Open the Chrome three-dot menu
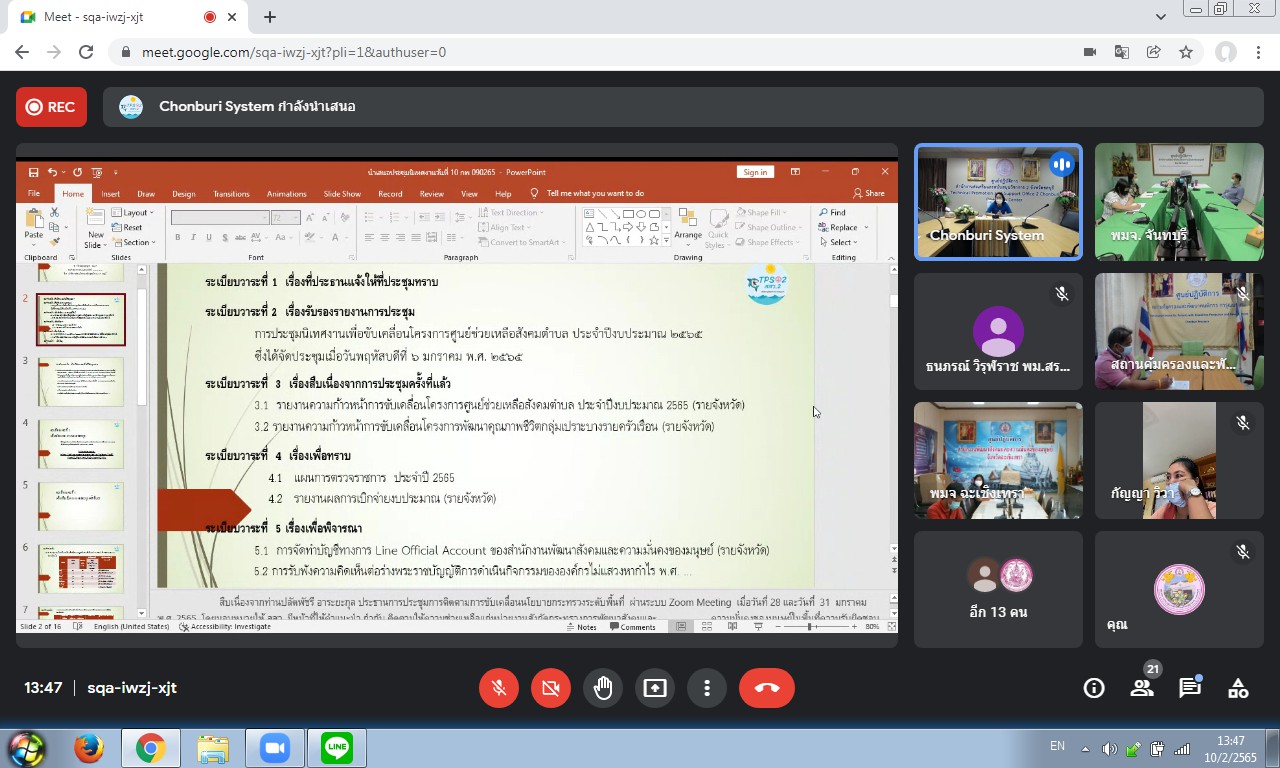This screenshot has height=768, width=1280. [1258, 52]
